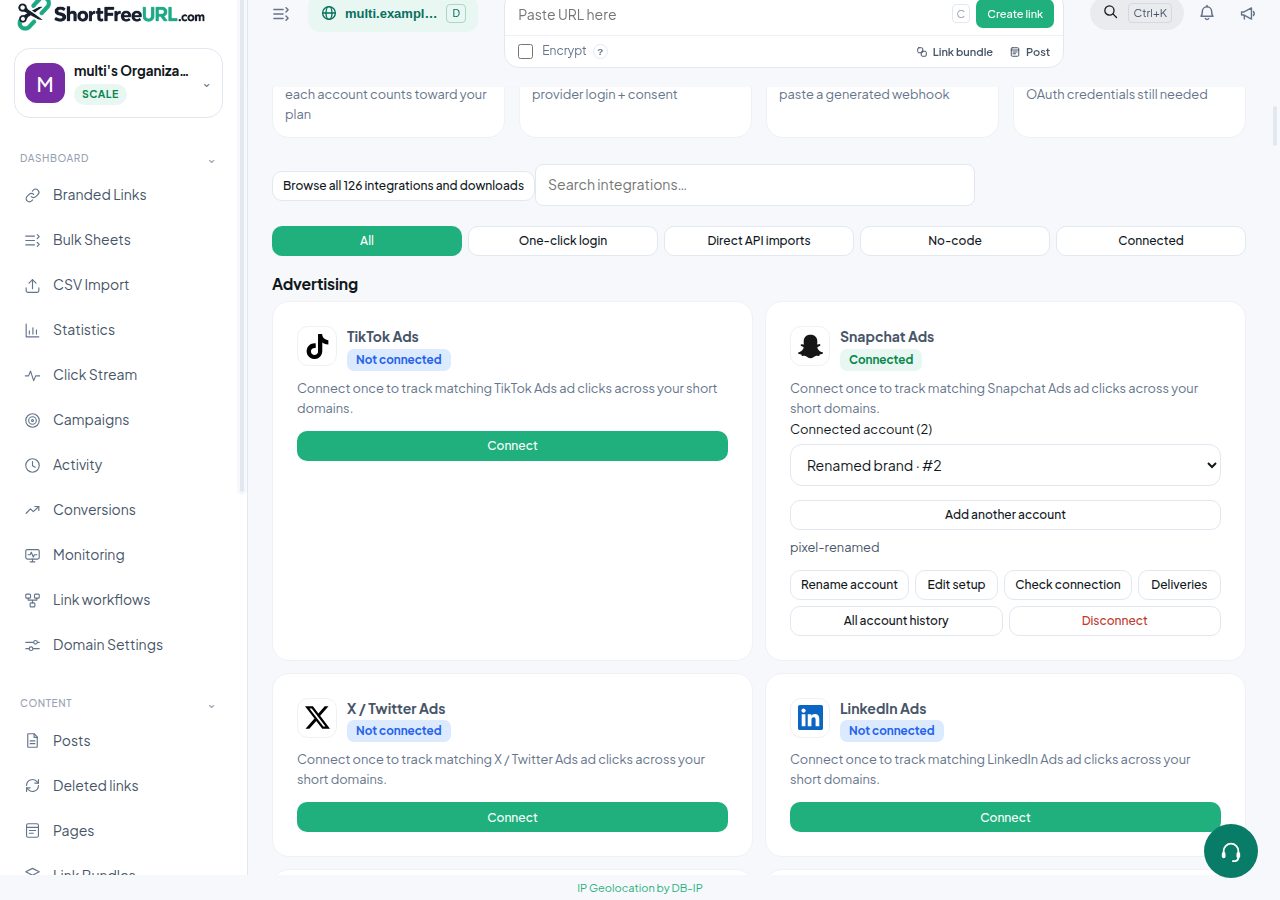
Task: Collapse the Content sidebar section
Action: [211, 705]
